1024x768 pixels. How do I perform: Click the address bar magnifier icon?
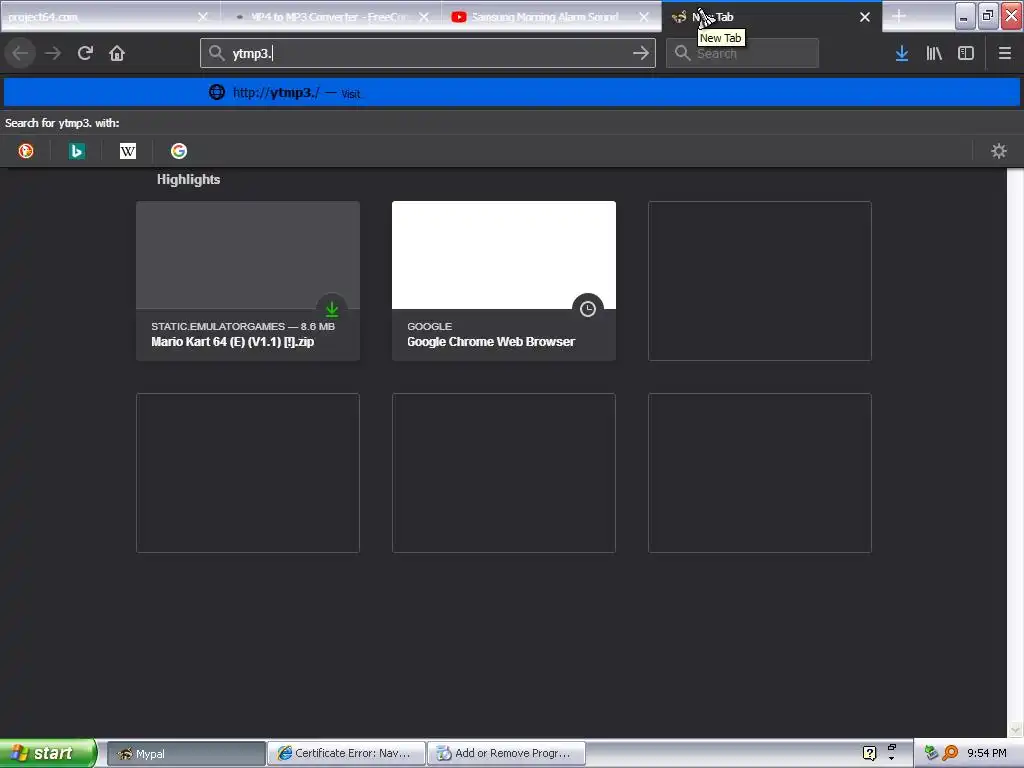[217, 54]
